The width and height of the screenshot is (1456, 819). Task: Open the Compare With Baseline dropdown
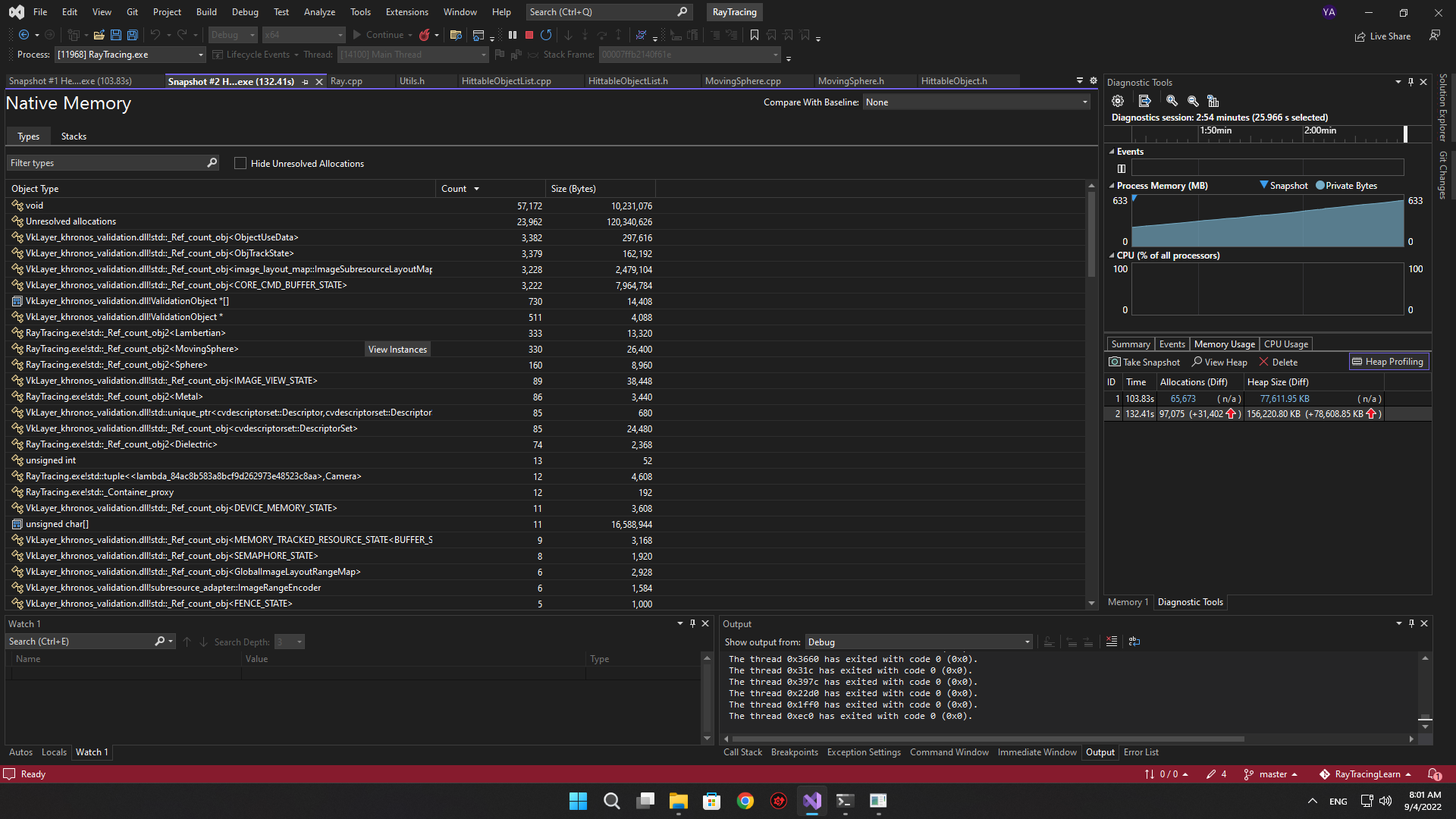(977, 102)
